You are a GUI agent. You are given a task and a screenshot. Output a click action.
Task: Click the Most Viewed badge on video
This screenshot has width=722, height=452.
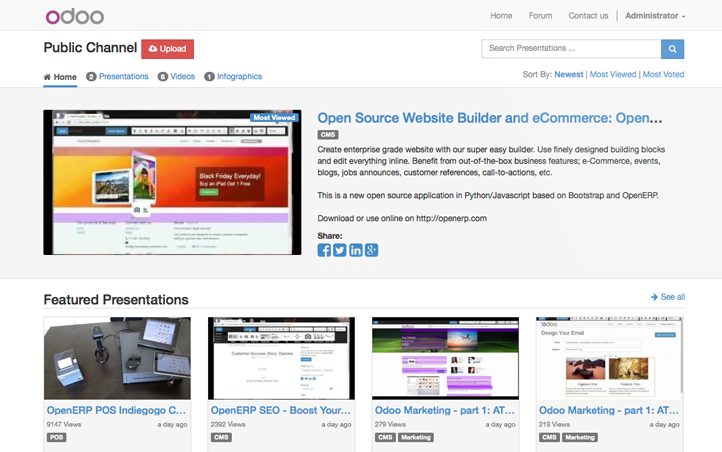click(x=274, y=117)
